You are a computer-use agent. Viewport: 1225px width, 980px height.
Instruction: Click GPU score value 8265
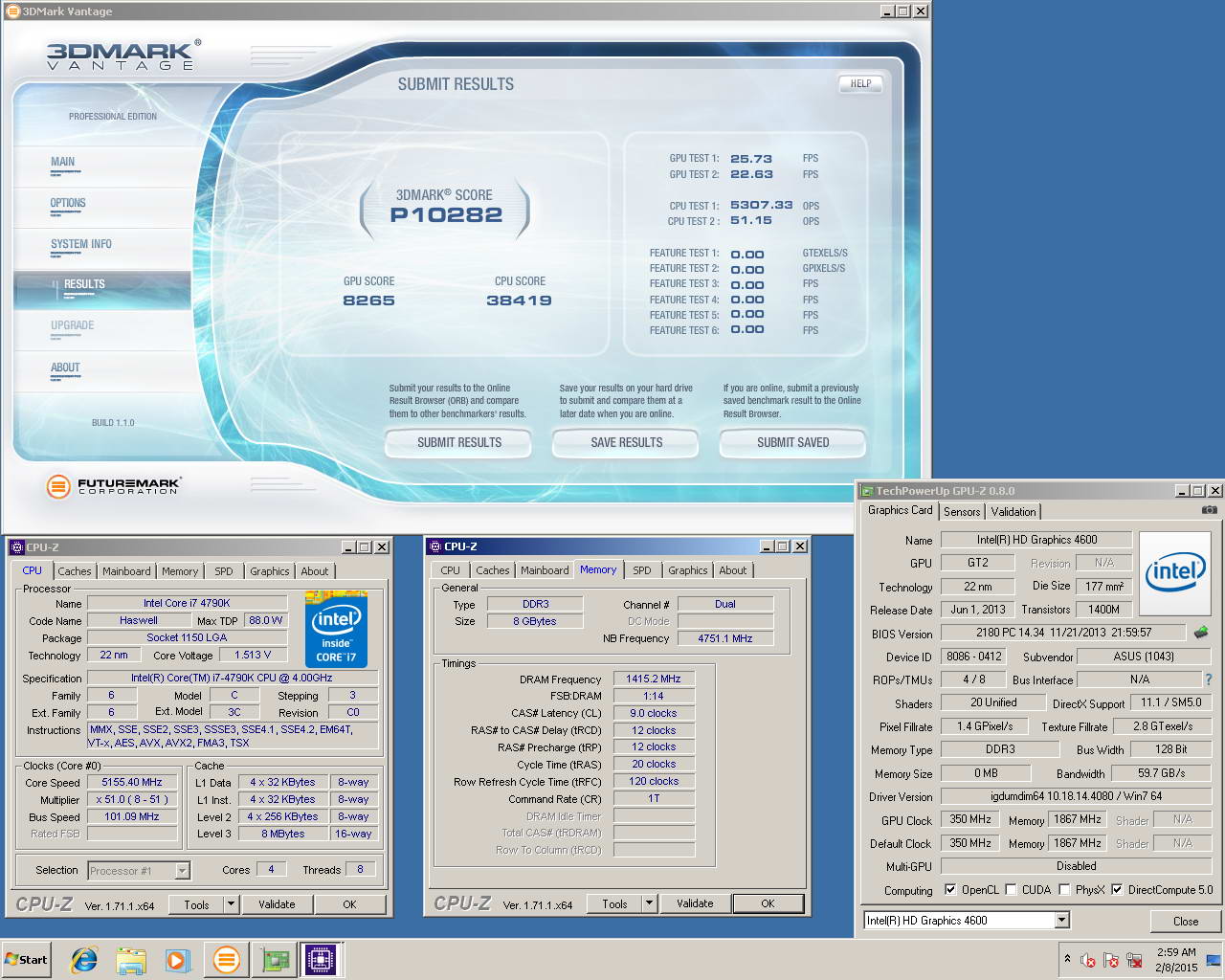(x=368, y=301)
